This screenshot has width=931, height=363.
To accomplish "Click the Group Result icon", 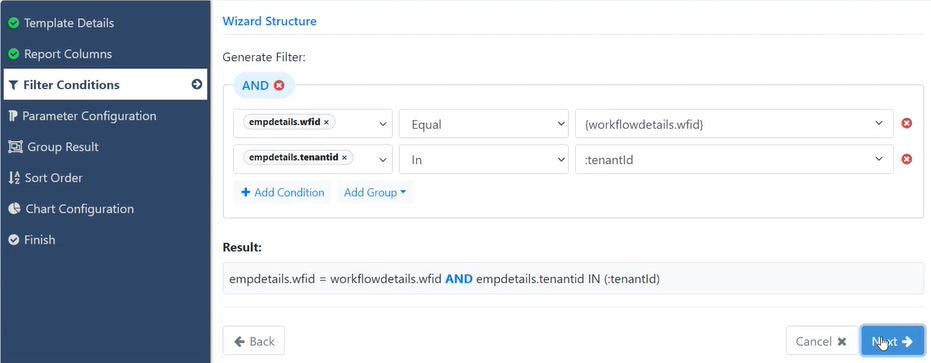I will coord(15,147).
